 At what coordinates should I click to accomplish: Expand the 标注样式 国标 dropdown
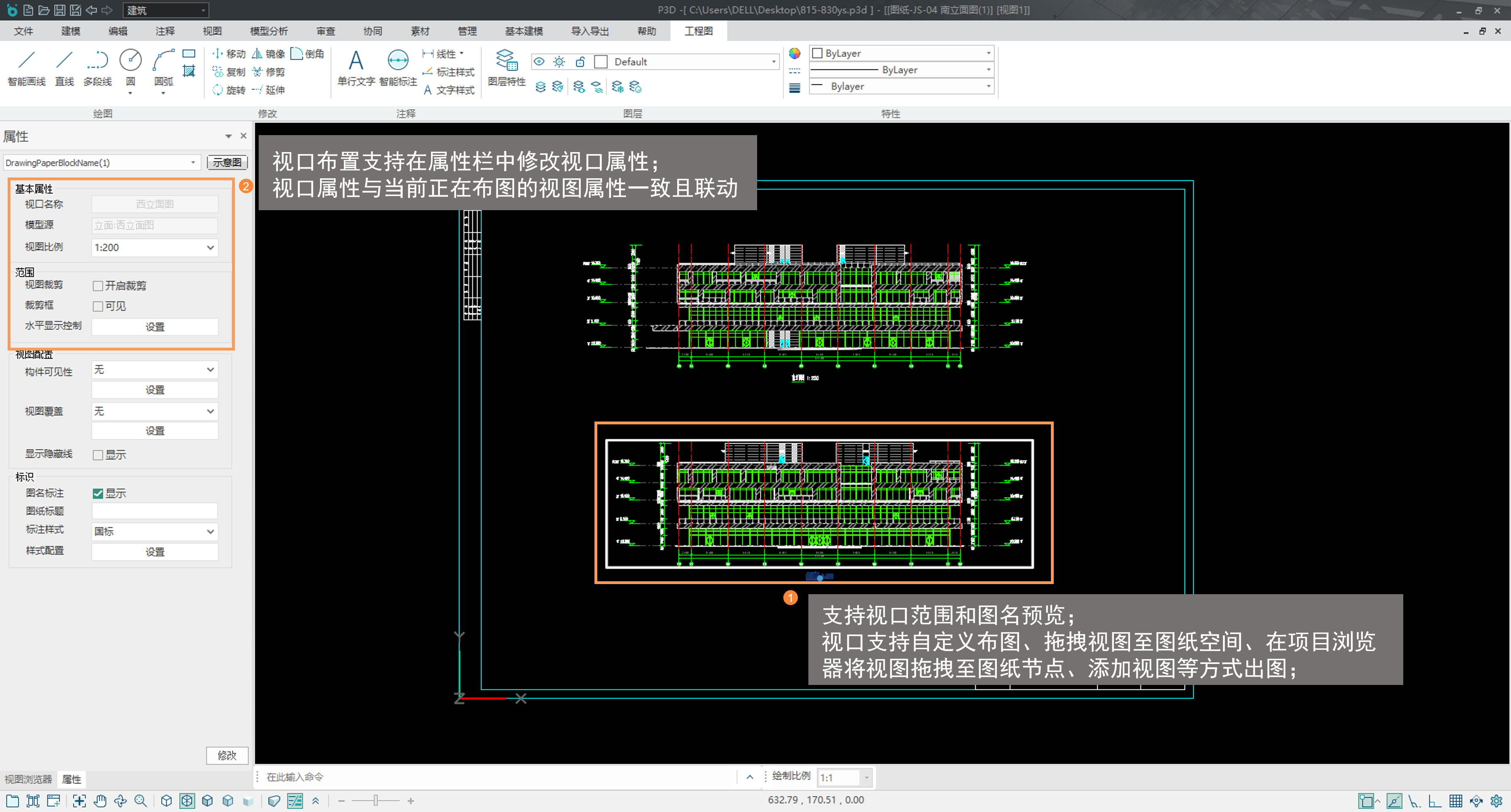pos(210,532)
